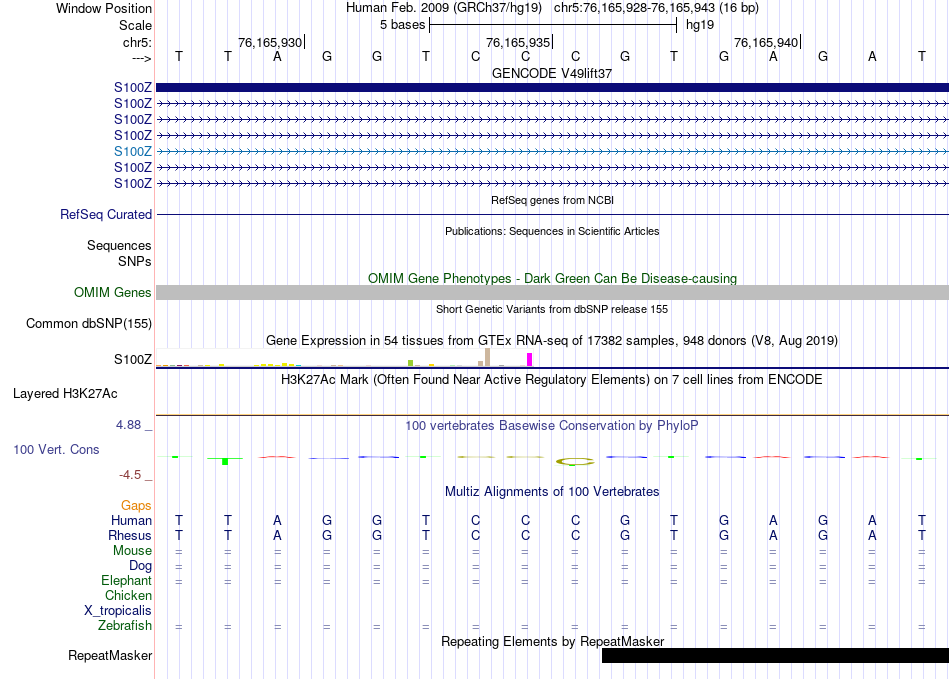The height and width of the screenshot is (679, 950).
Task: Open the OMIM Genes track label
Action: pos(113,293)
